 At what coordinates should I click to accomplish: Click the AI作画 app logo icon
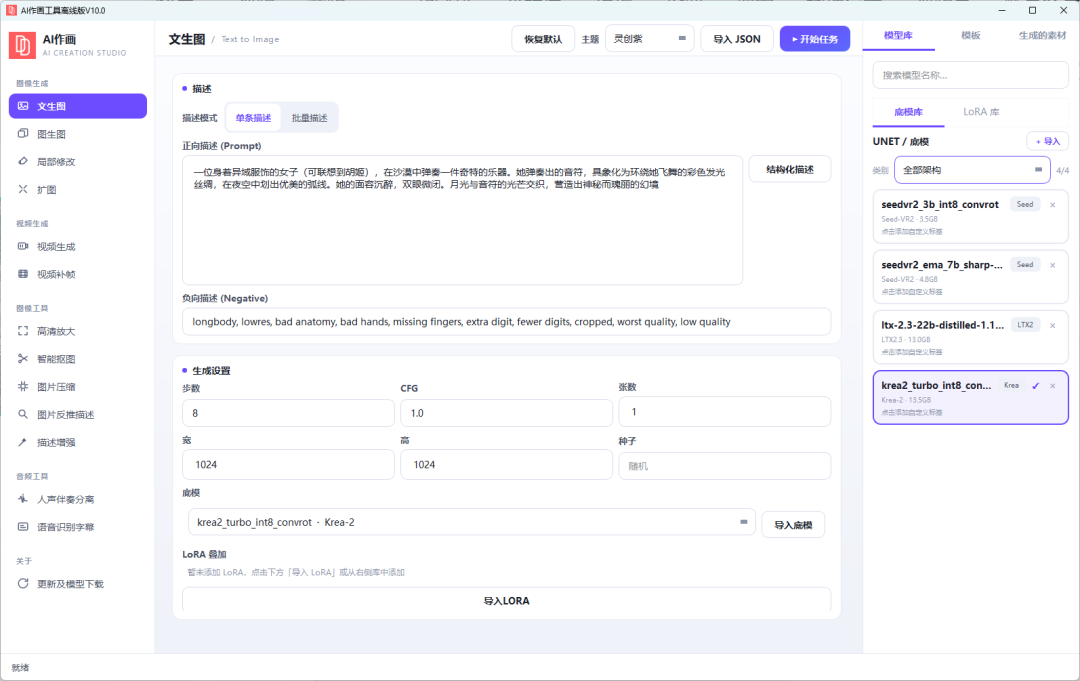click(x=22, y=45)
